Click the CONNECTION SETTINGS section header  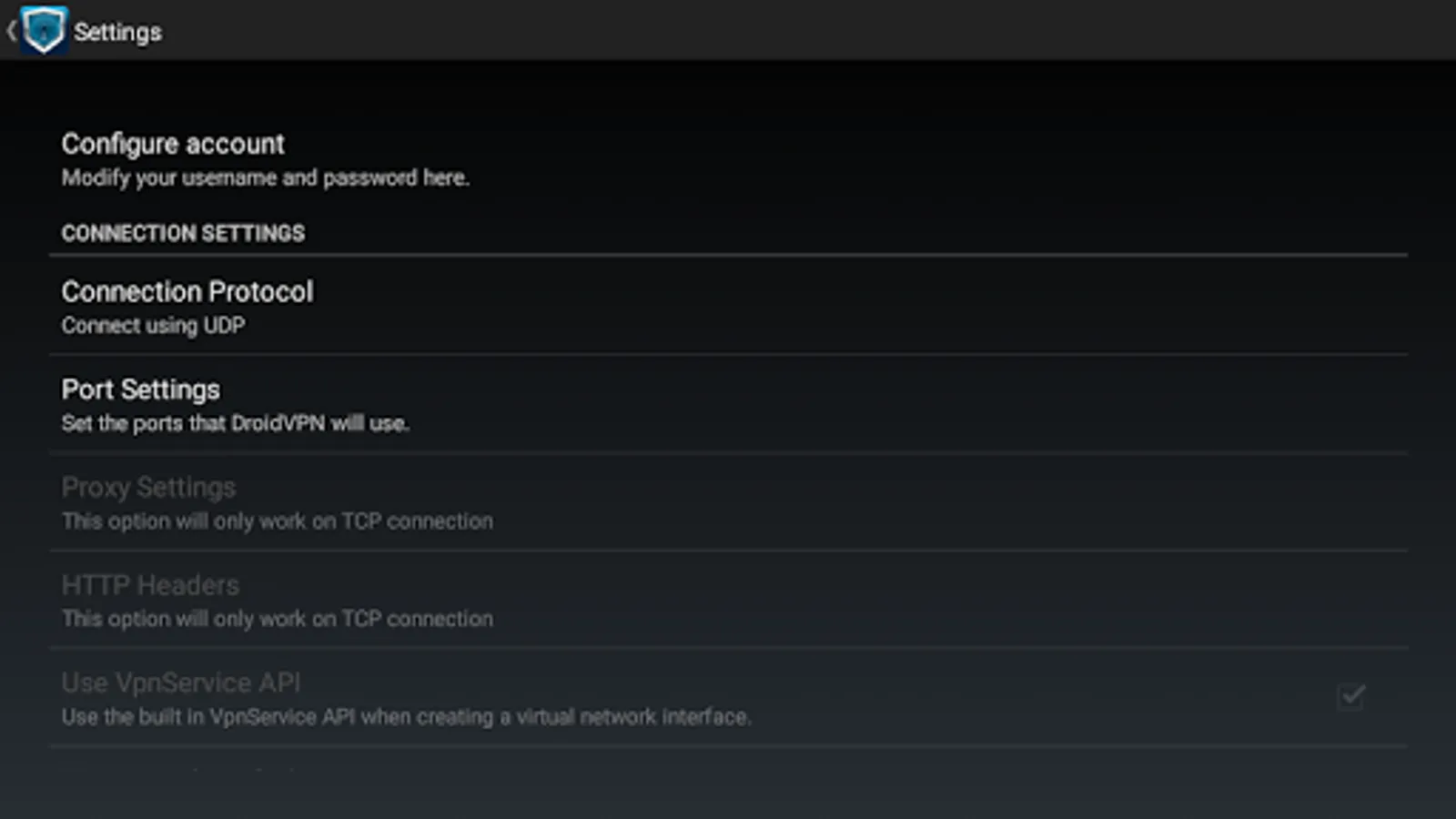click(x=183, y=233)
